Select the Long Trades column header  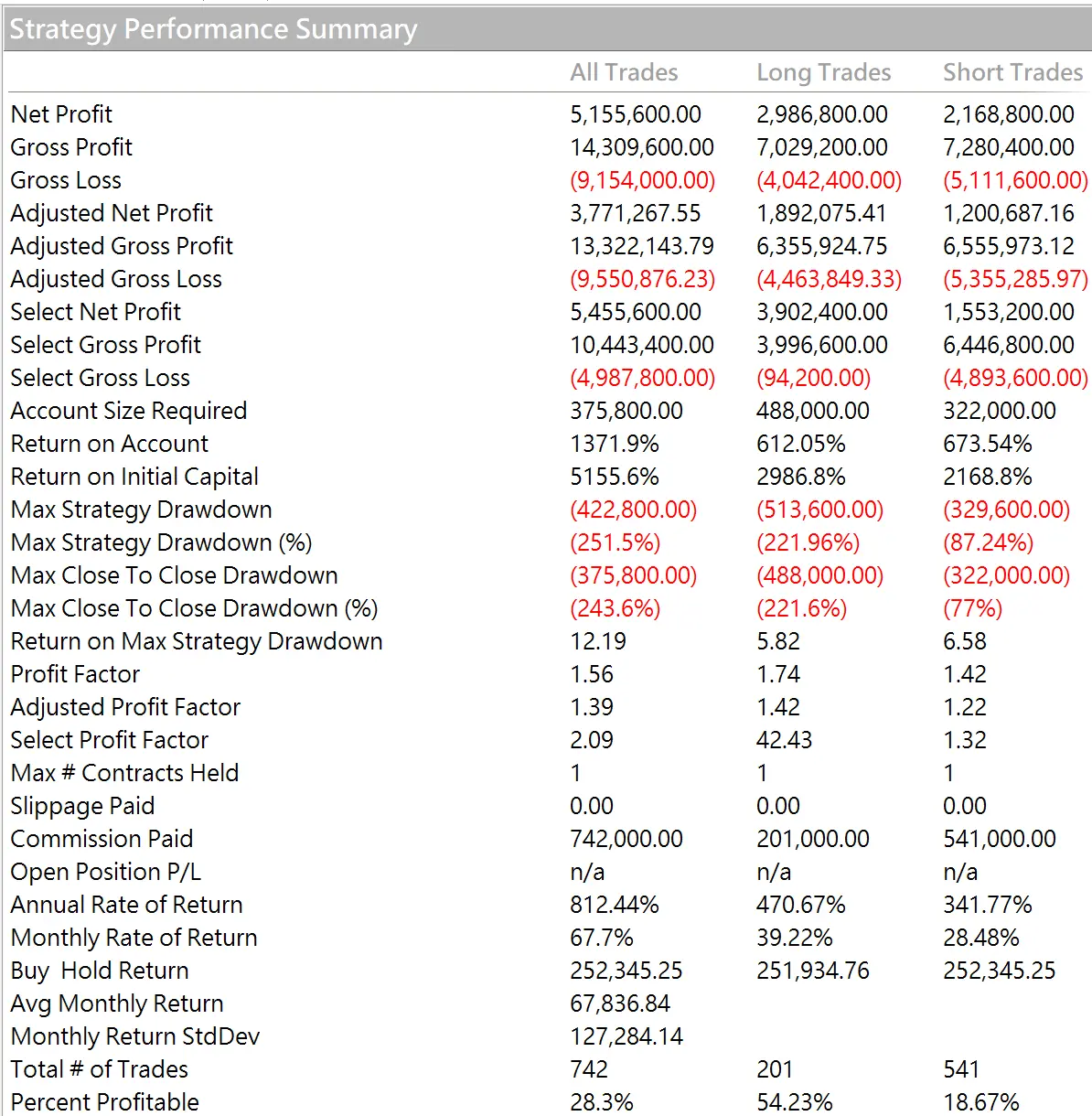823,72
